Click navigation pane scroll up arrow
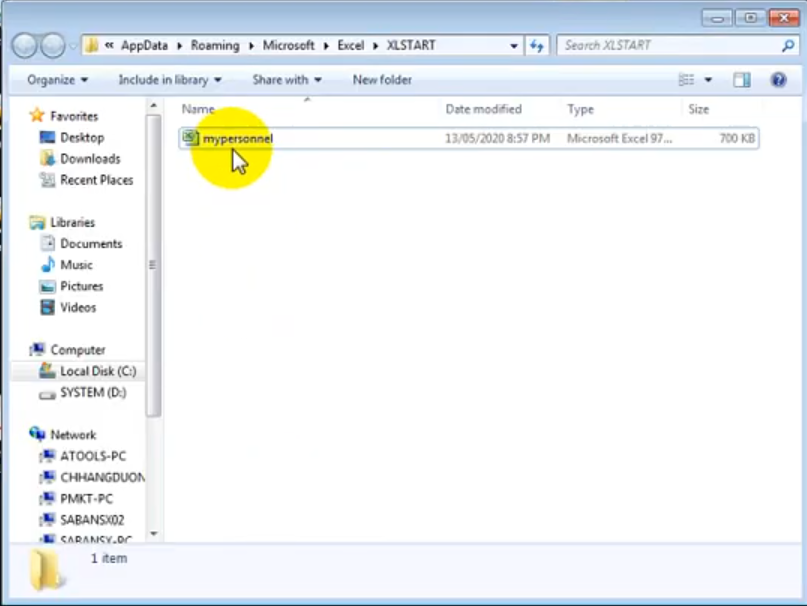 point(153,106)
